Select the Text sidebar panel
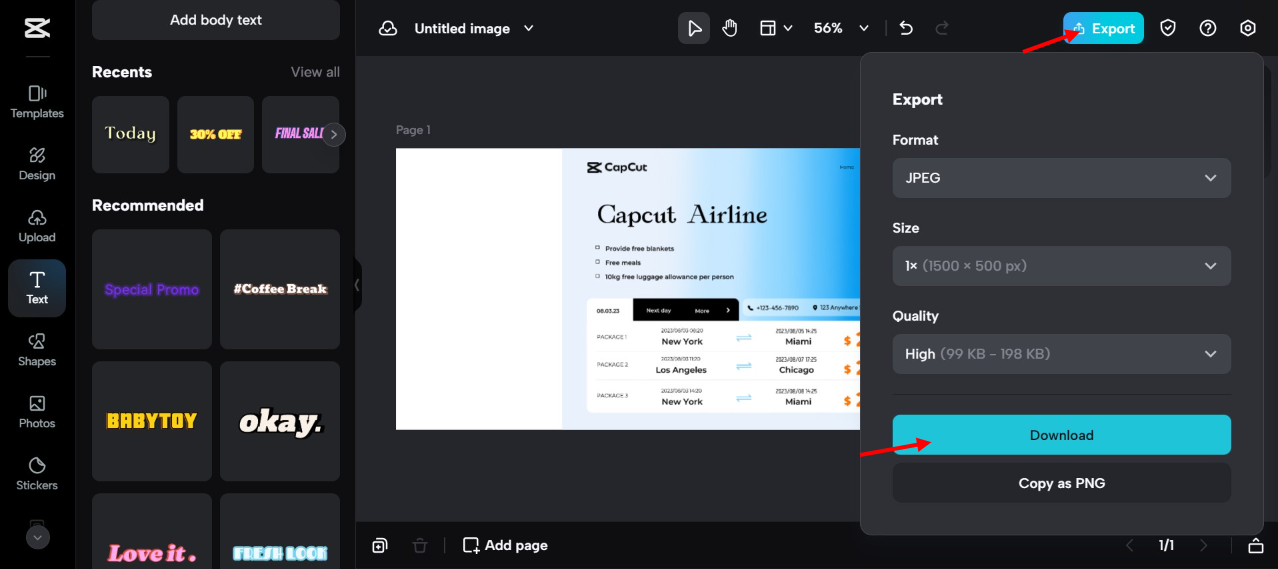The image size is (1278, 569). click(37, 288)
